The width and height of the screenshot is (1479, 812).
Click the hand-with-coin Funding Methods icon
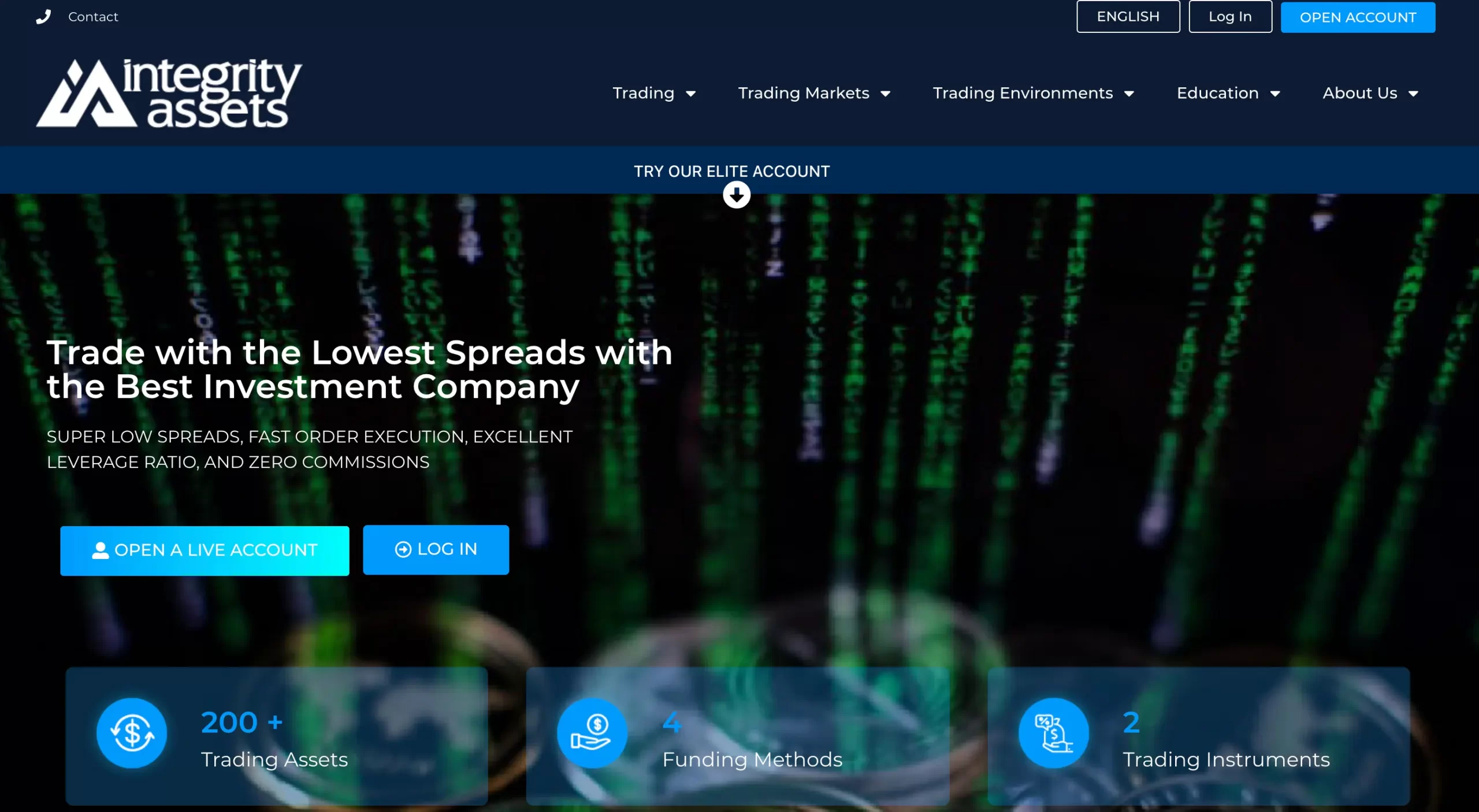pos(592,733)
